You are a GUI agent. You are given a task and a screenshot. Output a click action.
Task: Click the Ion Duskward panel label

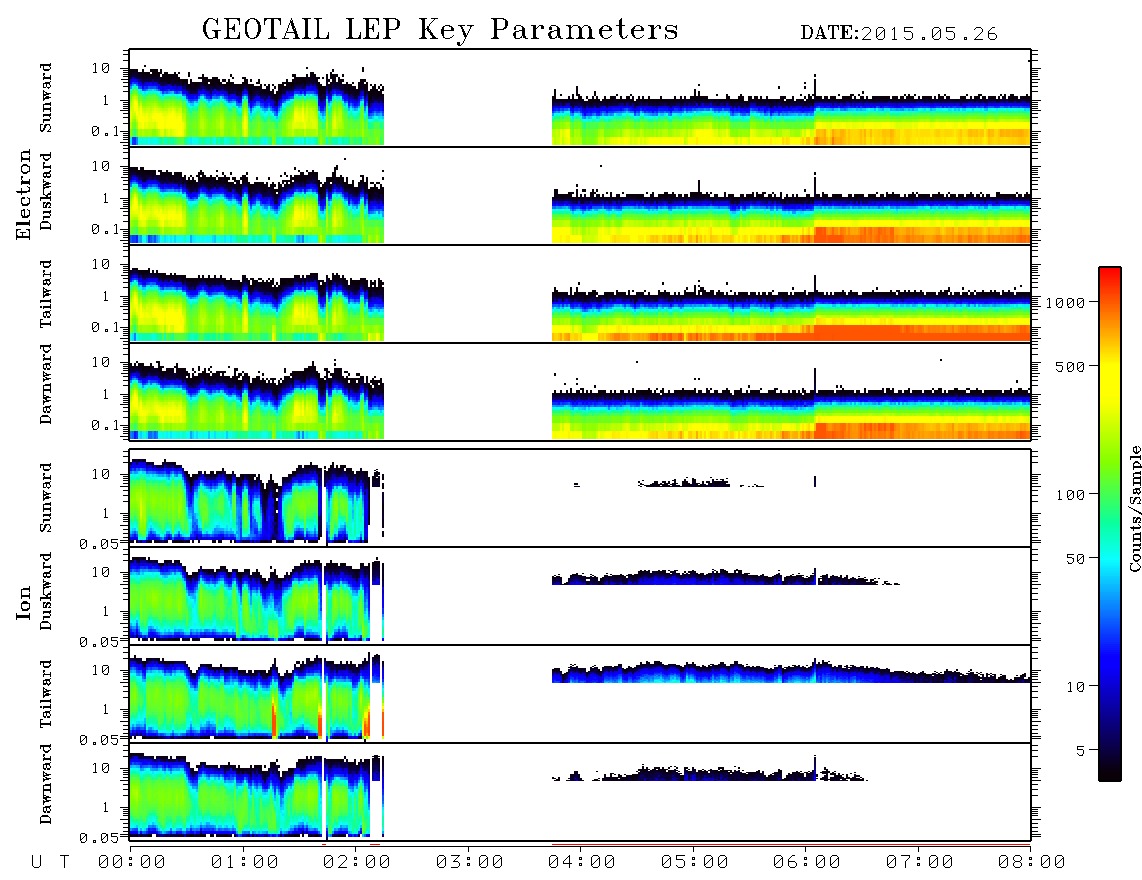pos(46,592)
